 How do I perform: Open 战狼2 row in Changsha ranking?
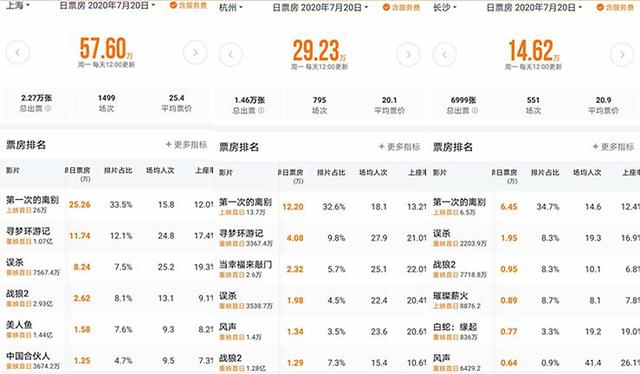(534, 269)
